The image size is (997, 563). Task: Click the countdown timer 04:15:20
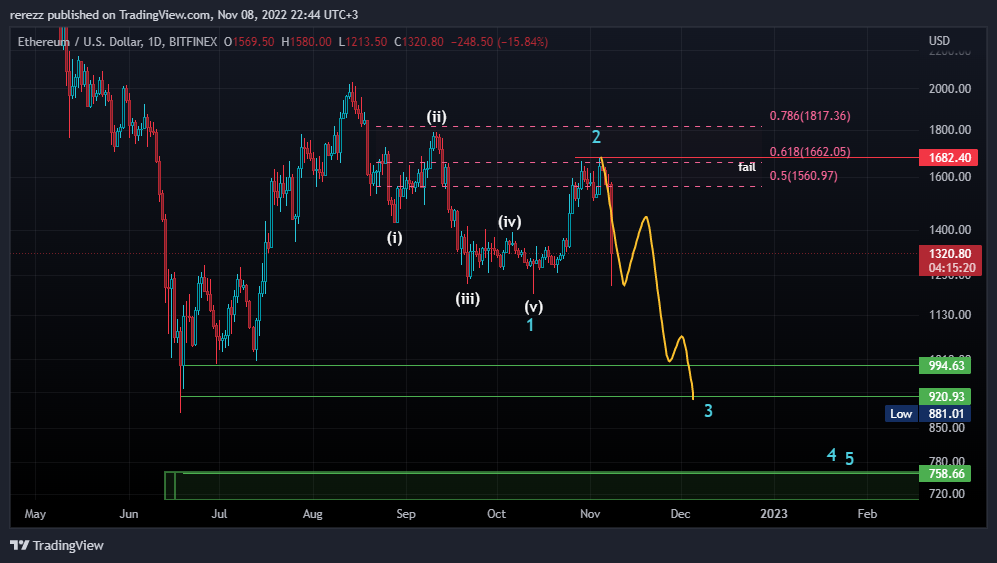click(x=952, y=268)
